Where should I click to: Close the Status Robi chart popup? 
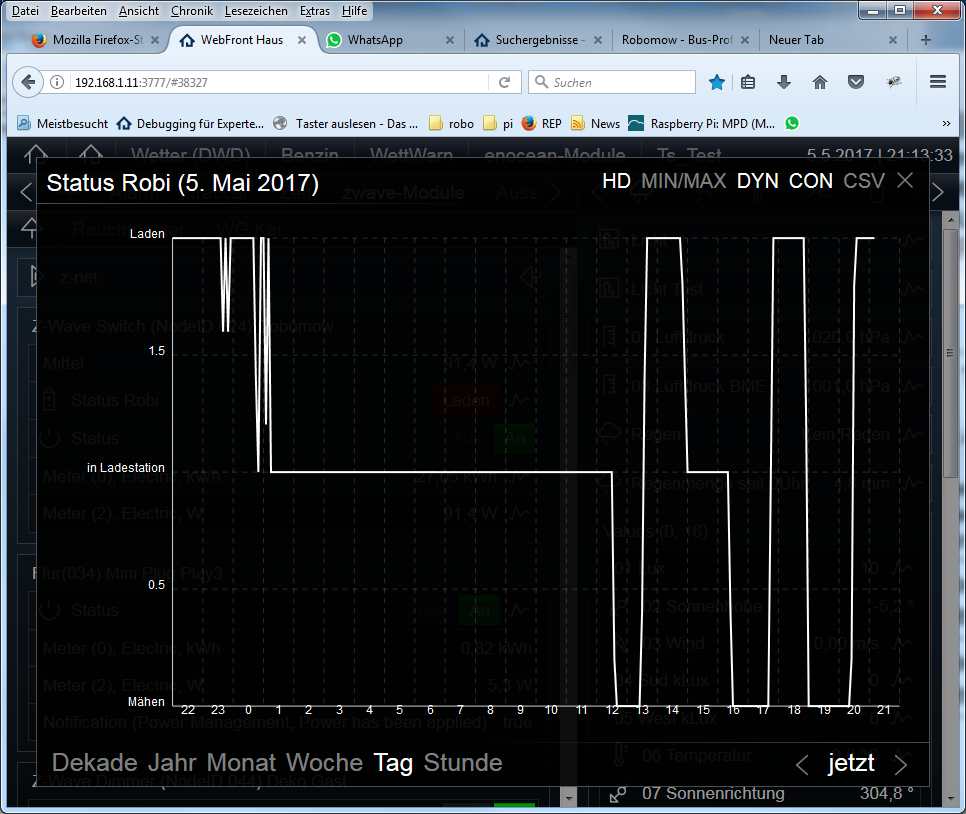click(905, 181)
